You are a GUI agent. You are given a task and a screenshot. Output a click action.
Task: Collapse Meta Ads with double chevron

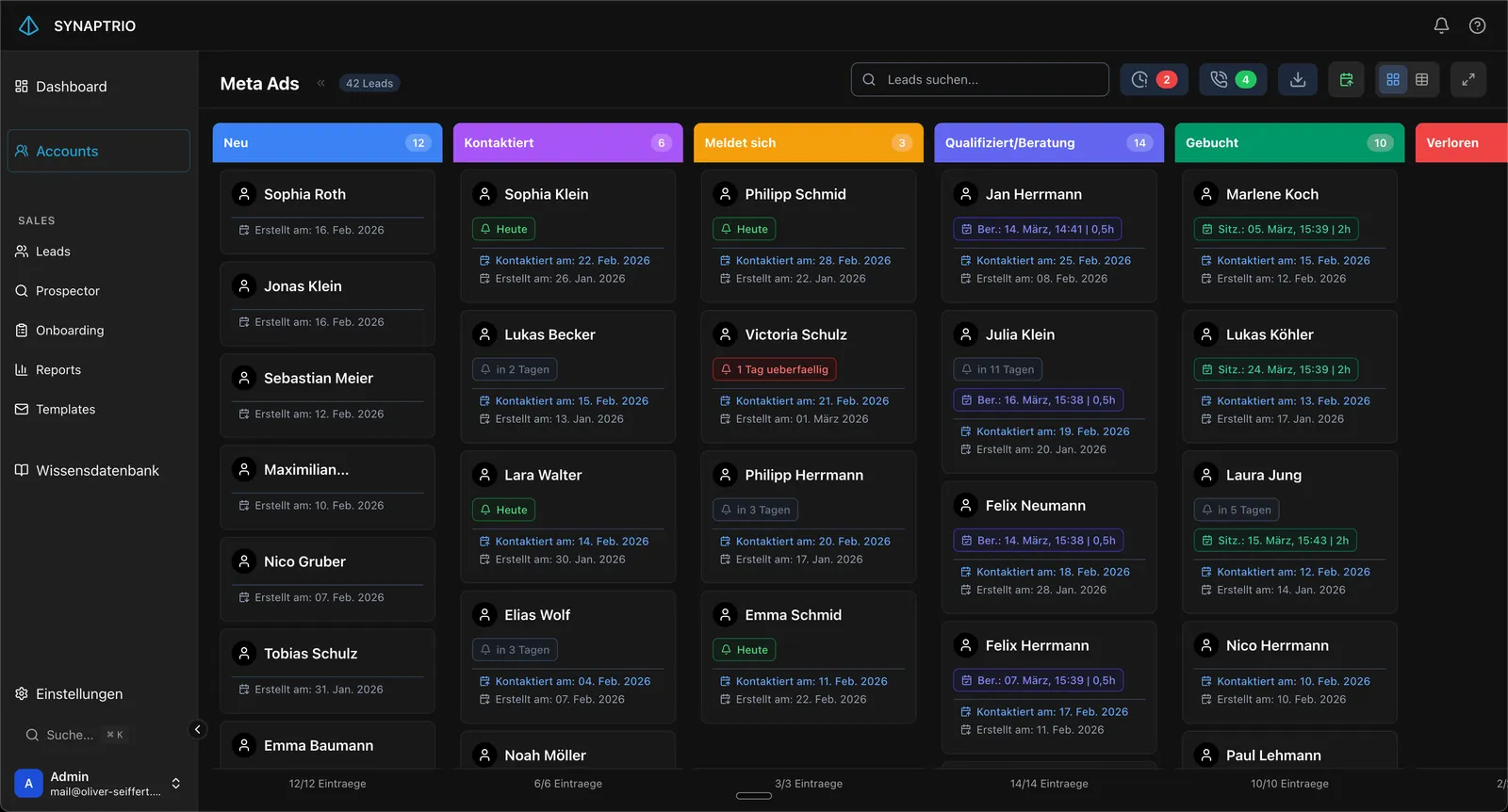pos(320,83)
